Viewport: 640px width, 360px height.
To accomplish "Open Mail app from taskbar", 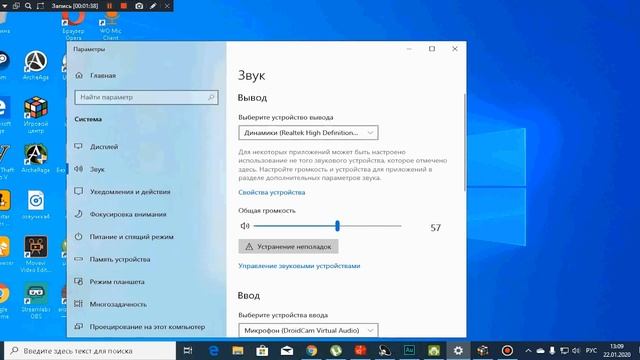I will [x=287, y=351].
